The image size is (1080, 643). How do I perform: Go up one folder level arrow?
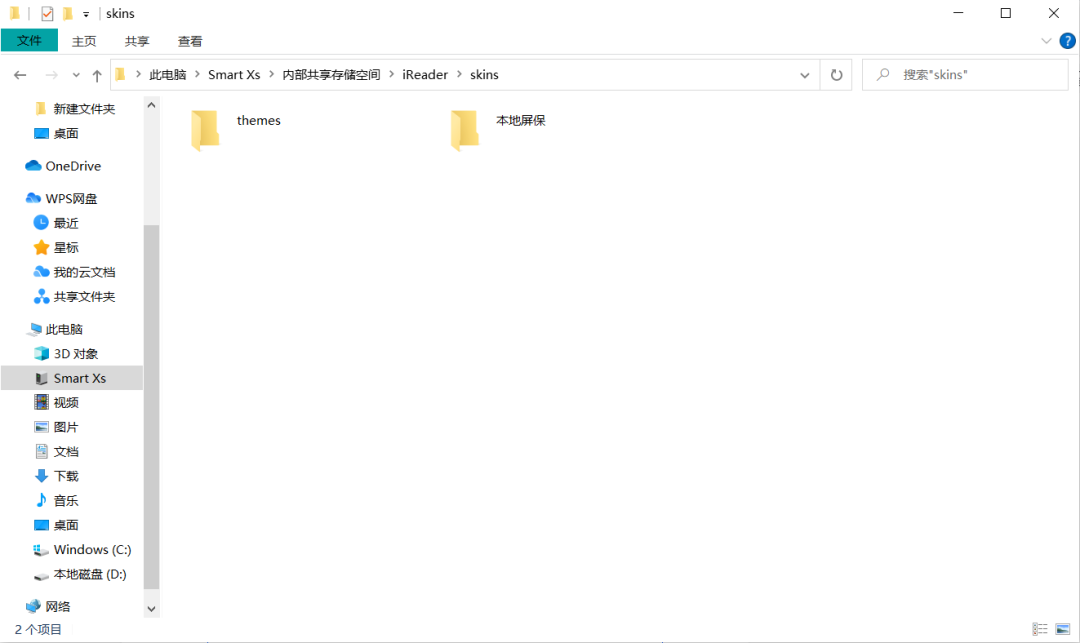[x=97, y=75]
